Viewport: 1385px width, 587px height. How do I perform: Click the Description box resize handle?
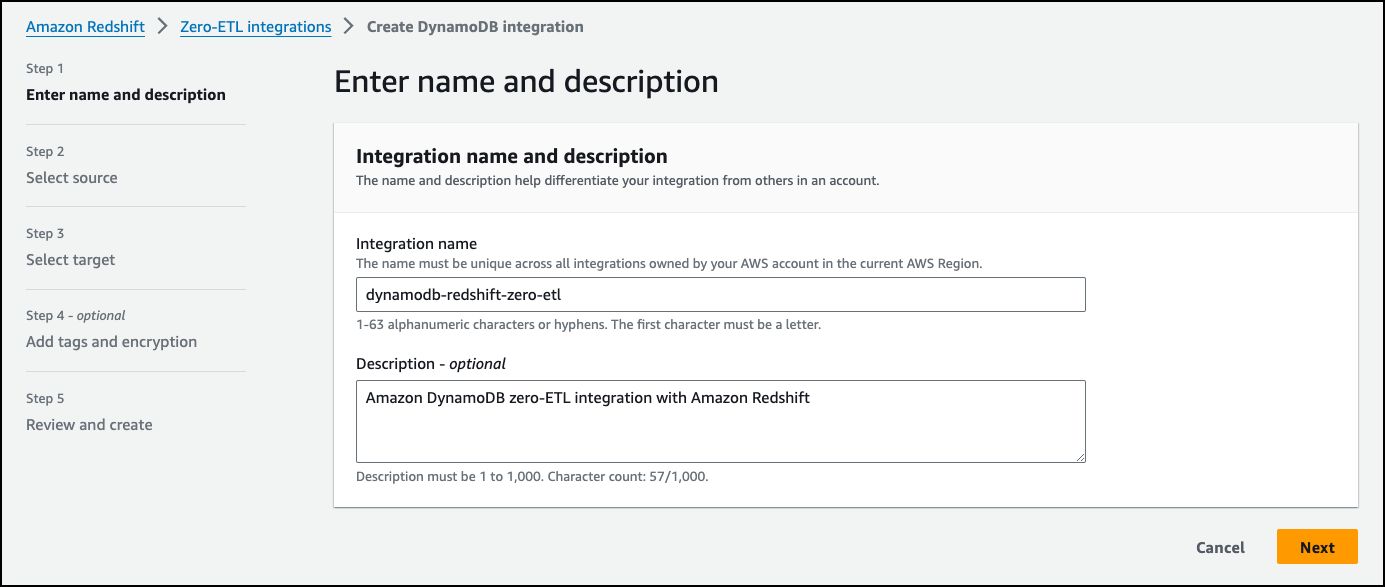(1080, 457)
